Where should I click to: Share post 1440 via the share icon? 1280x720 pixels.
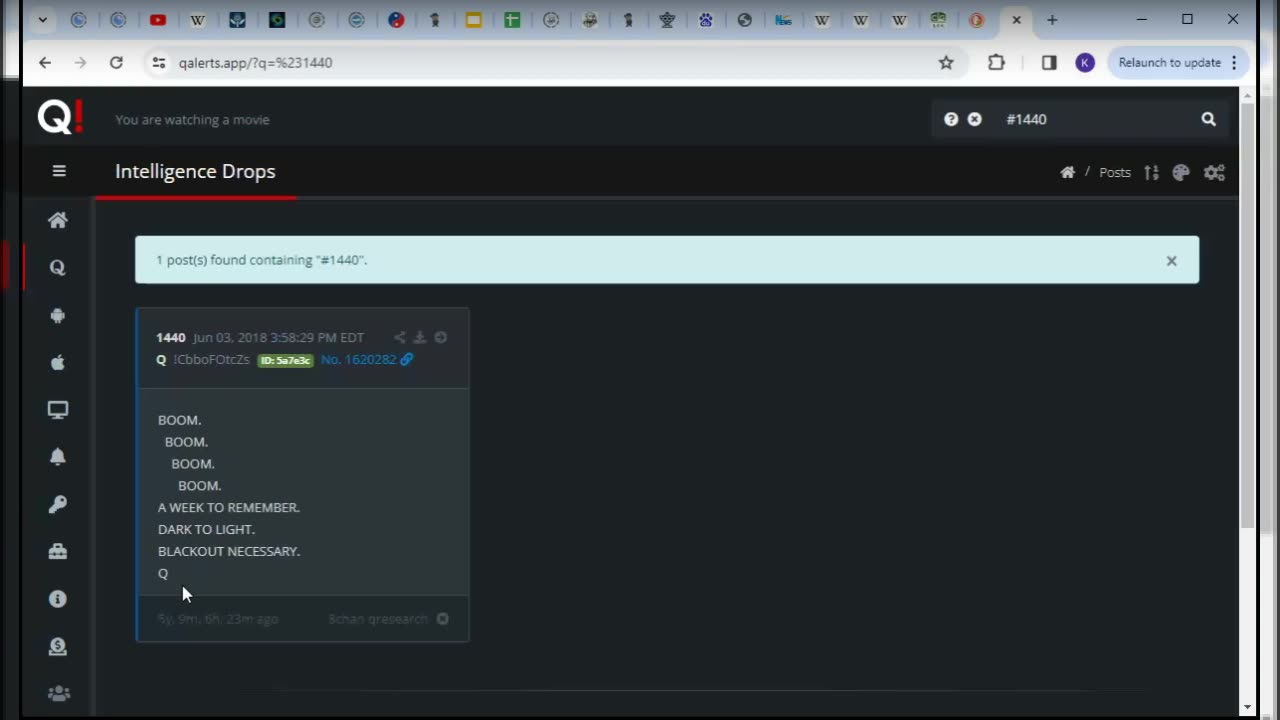point(399,337)
